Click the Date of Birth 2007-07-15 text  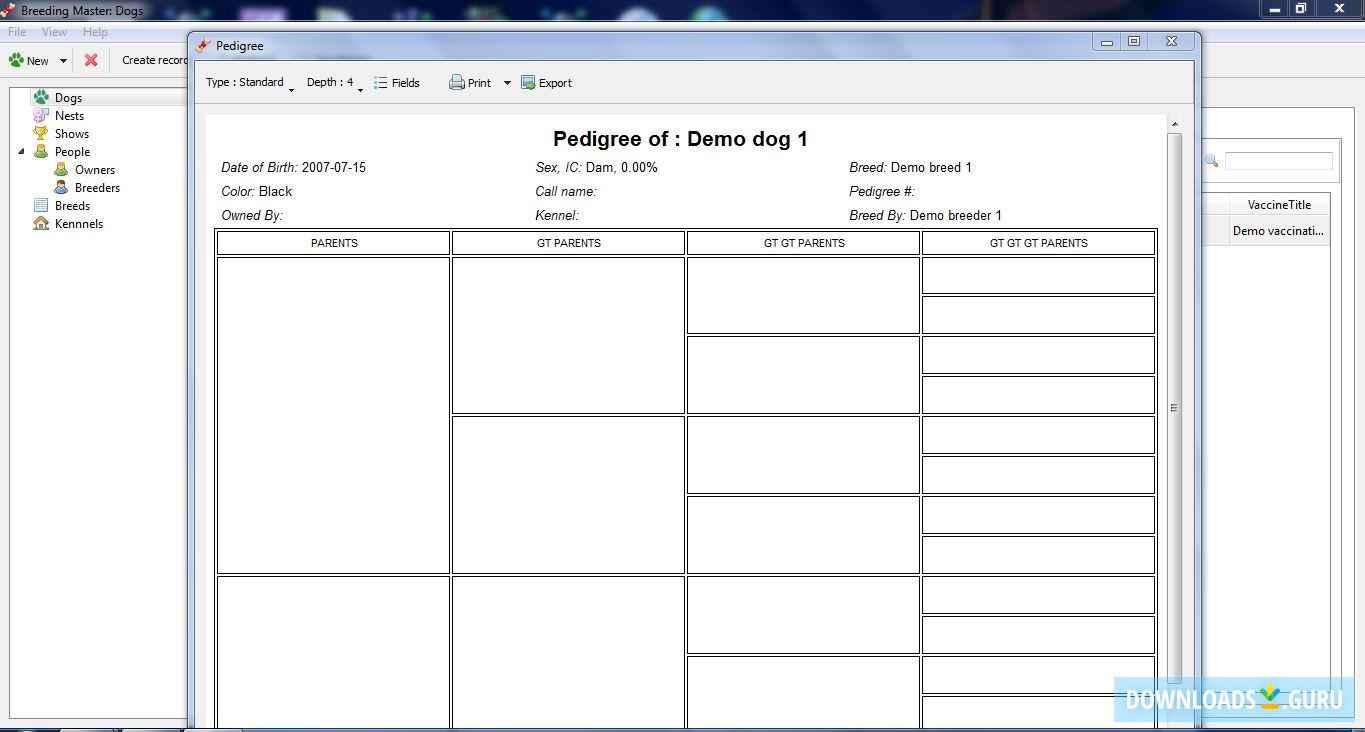pyautogui.click(x=293, y=167)
